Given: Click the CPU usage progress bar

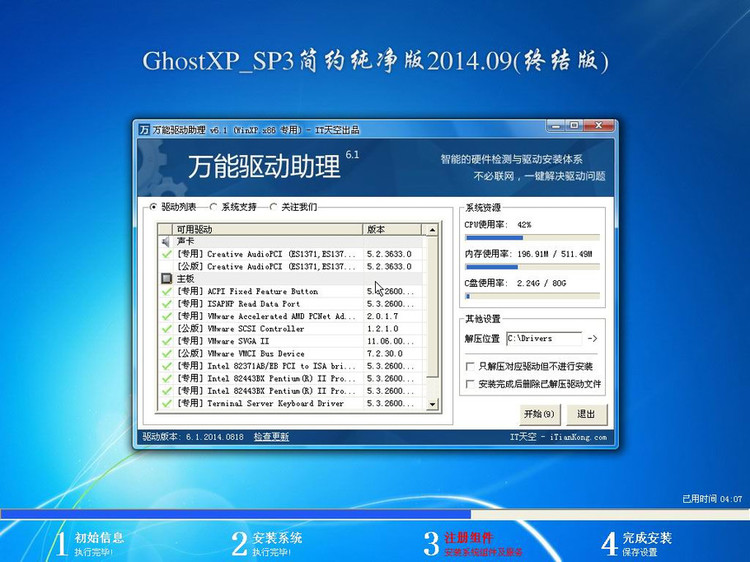Looking at the screenshot, I should pos(532,238).
